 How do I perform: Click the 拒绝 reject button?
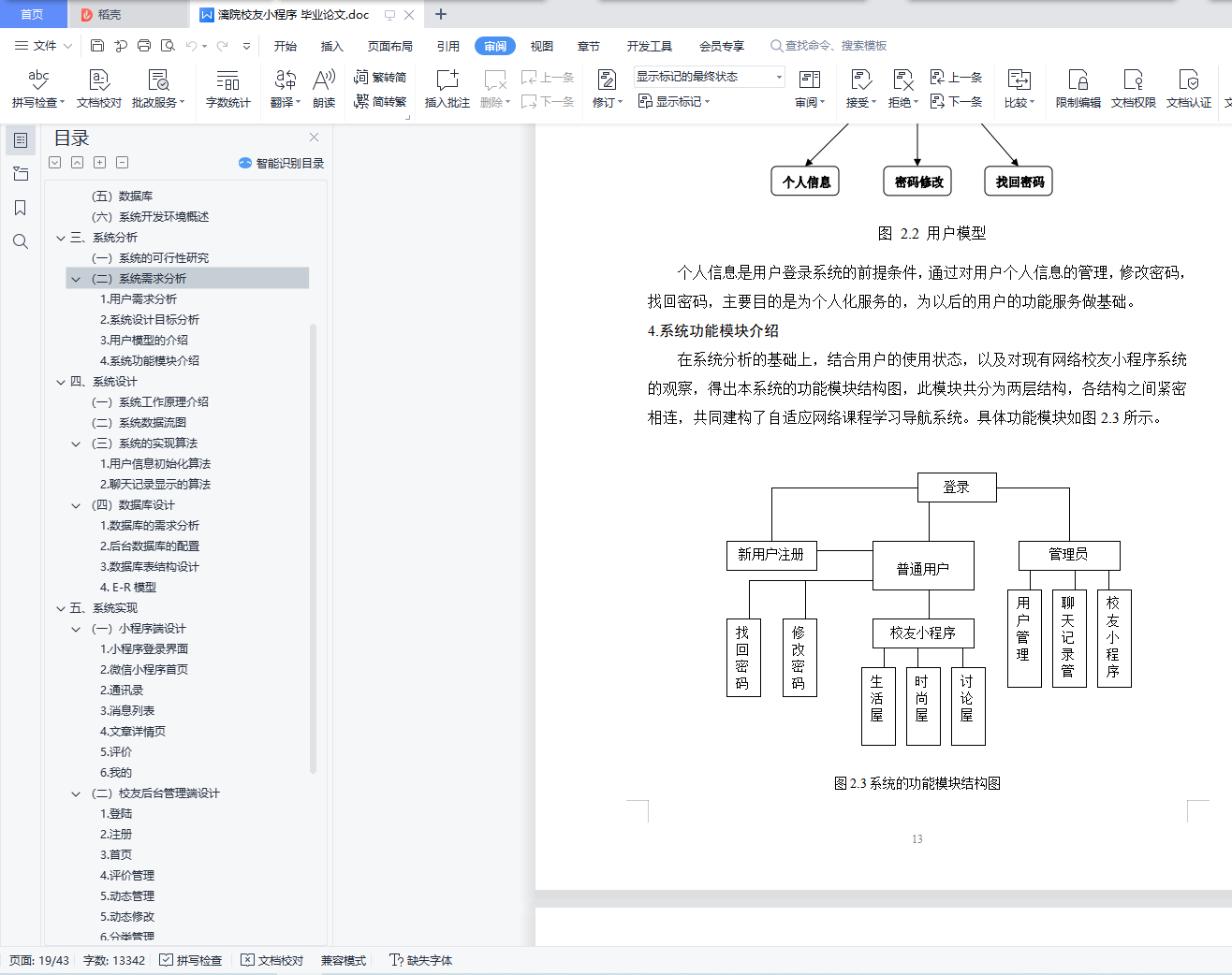coord(902,89)
